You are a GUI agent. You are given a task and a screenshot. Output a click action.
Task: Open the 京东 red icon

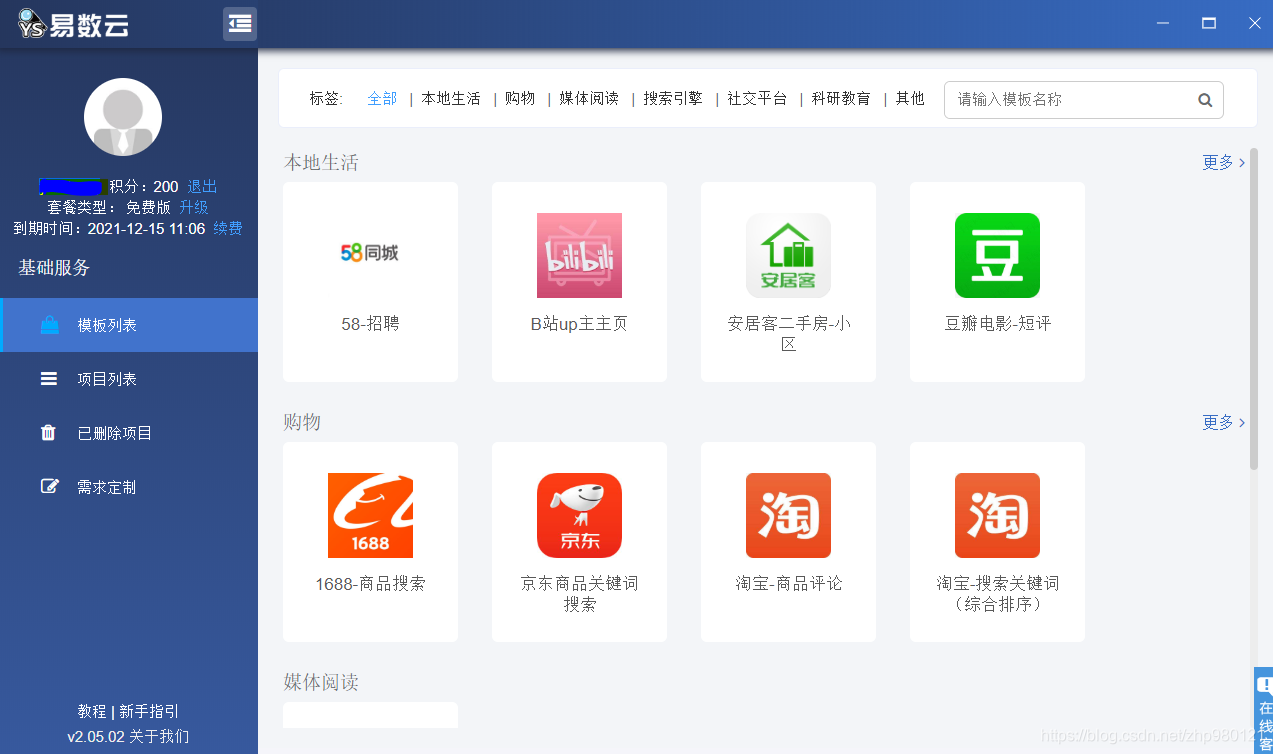coord(579,515)
